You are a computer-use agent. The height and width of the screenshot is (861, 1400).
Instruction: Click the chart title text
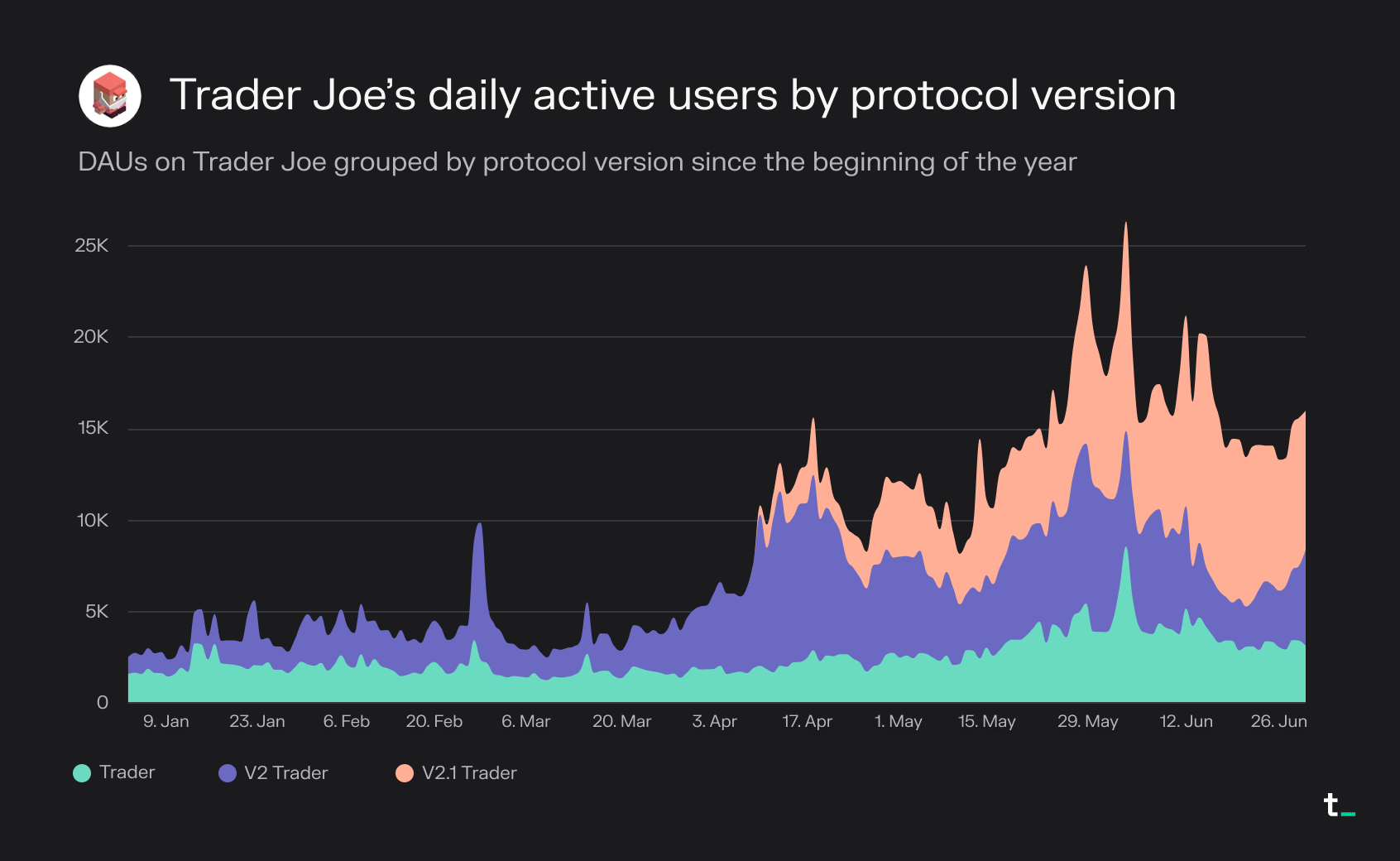click(673, 95)
